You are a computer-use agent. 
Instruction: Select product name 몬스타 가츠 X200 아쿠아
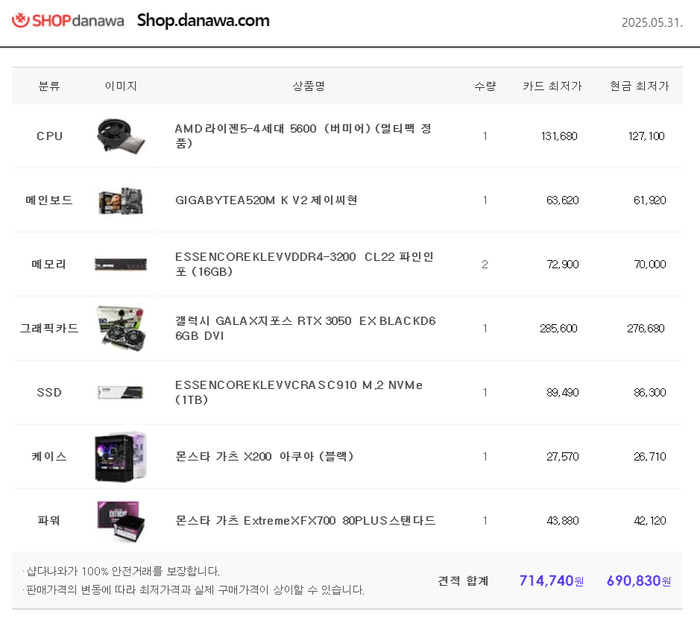point(264,457)
